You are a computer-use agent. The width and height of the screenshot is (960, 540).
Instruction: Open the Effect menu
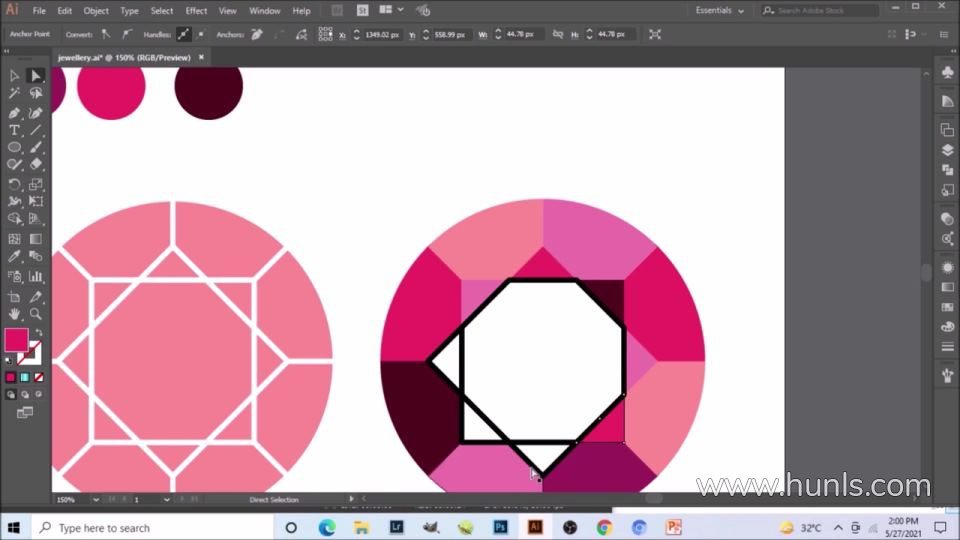tap(196, 11)
